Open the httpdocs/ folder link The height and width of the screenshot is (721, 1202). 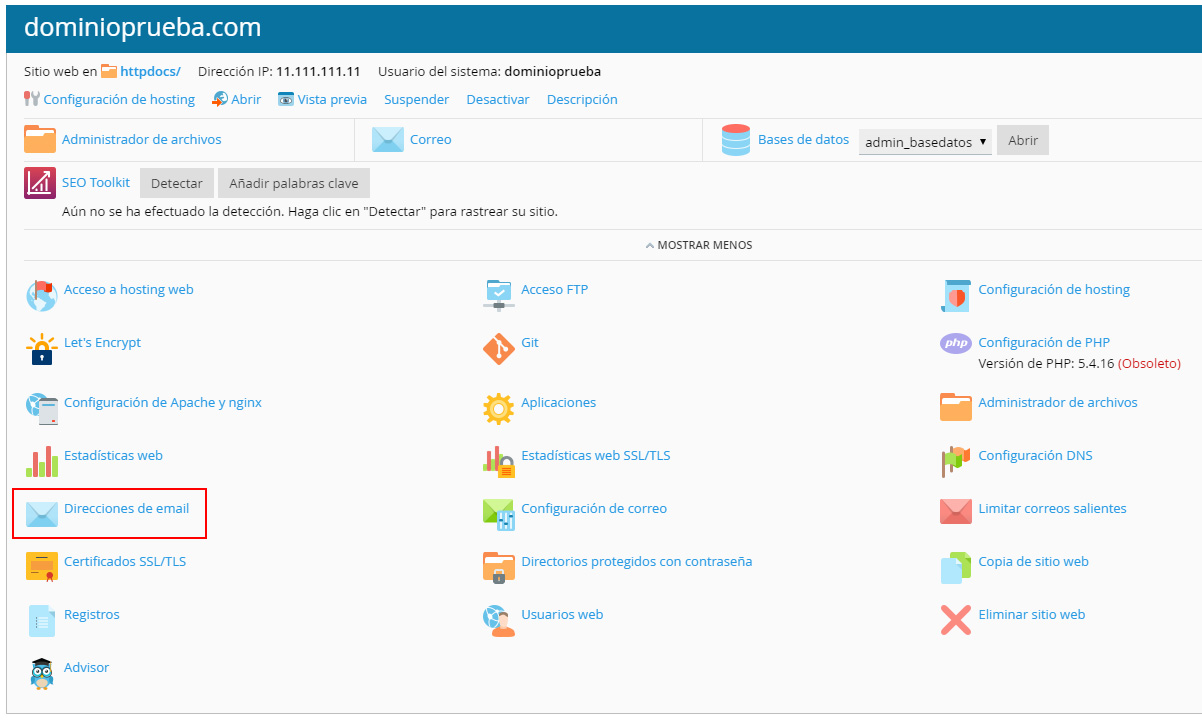coord(150,72)
